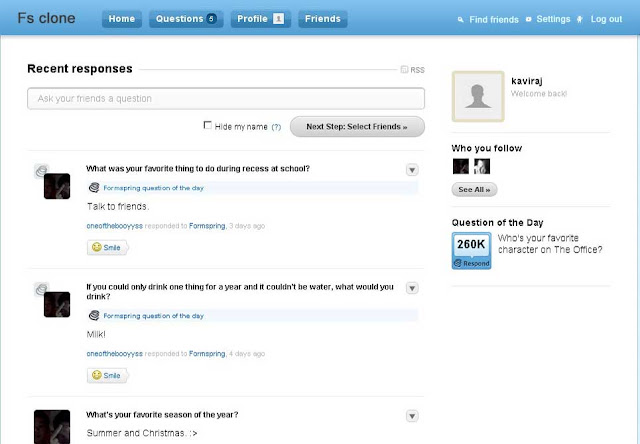The image size is (640, 444).
Task: Open the first followed user thumbnail
Action: click(x=461, y=166)
